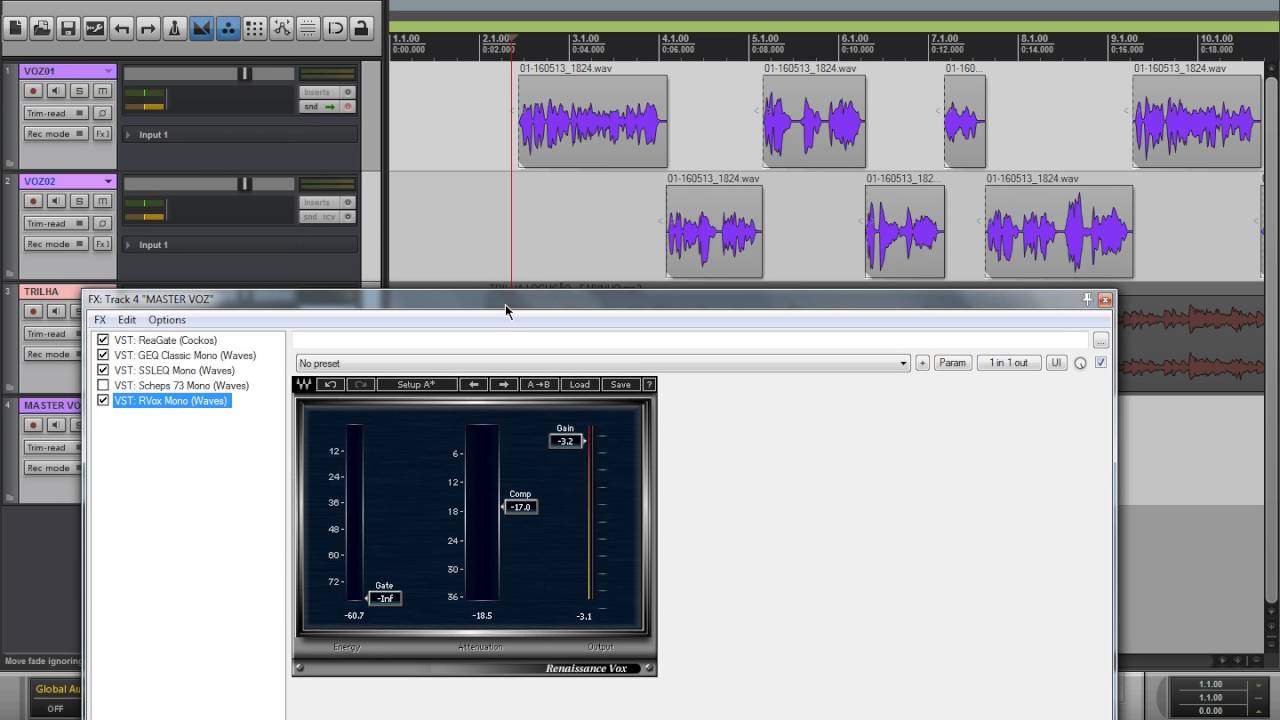
Task: Toggle the metronome icon
Action: [174, 28]
